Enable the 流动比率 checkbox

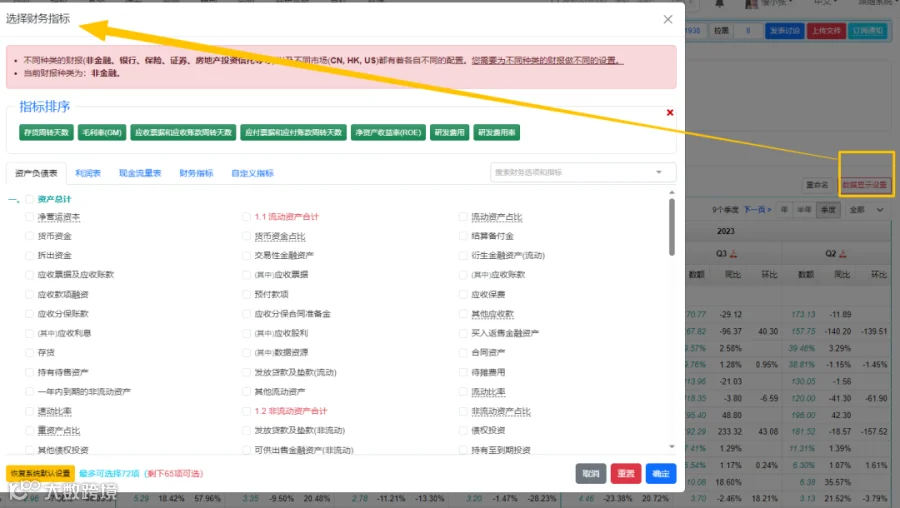click(x=463, y=391)
